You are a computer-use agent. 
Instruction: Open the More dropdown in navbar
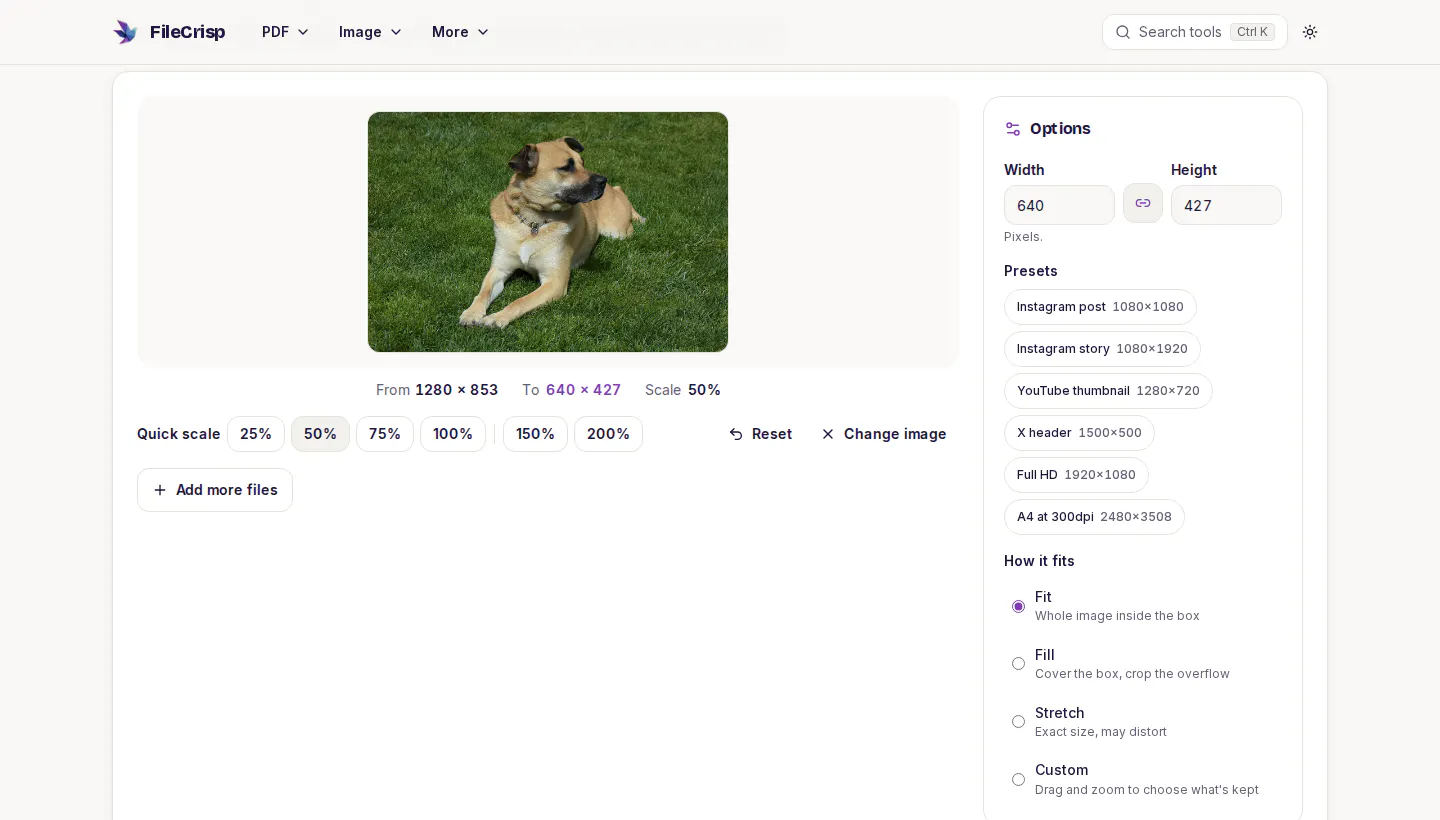460,32
